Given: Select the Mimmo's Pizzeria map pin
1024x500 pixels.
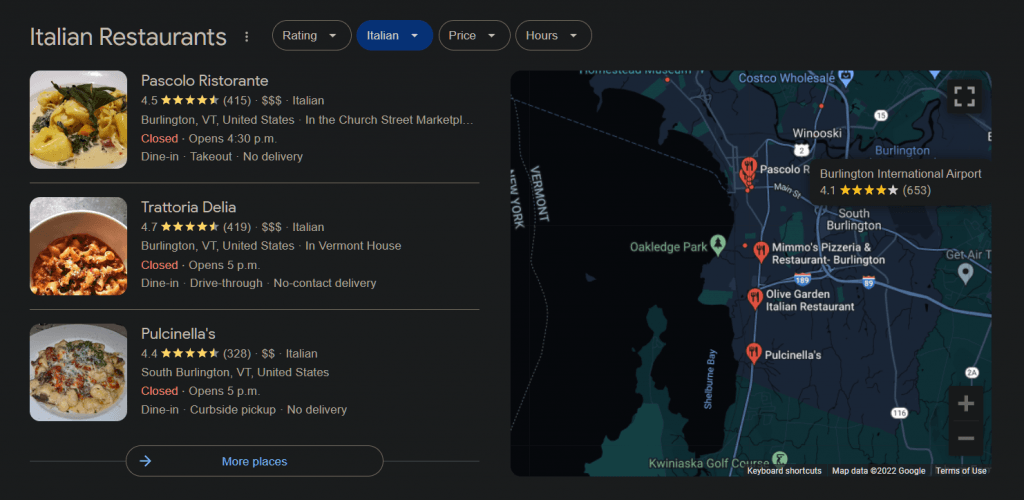Looking at the screenshot, I should pos(760,251).
